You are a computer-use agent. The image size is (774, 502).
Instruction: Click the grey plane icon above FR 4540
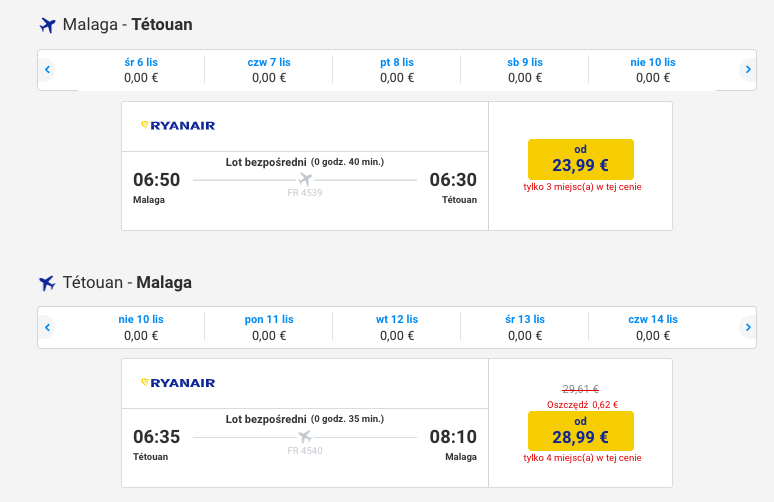point(305,437)
